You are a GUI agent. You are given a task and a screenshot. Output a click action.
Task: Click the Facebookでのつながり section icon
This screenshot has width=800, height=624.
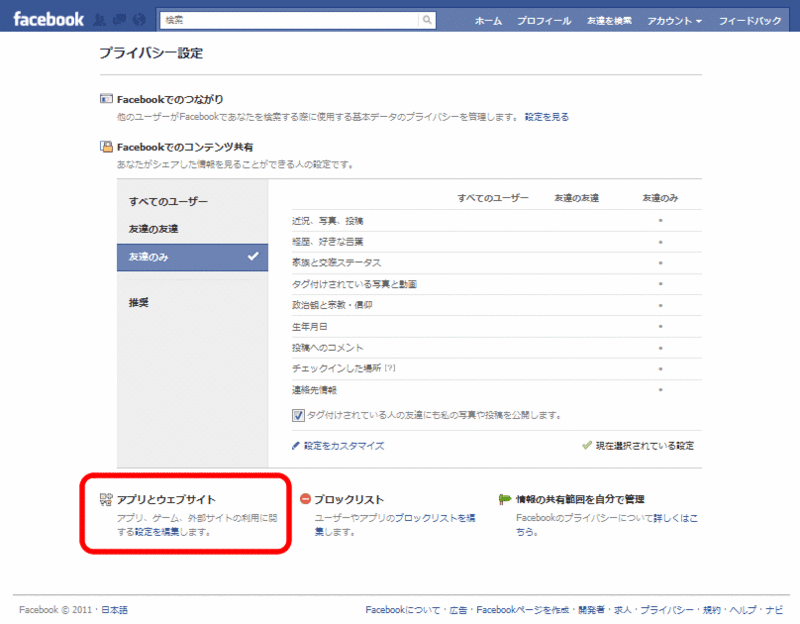pyautogui.click(x=106, y=98)
